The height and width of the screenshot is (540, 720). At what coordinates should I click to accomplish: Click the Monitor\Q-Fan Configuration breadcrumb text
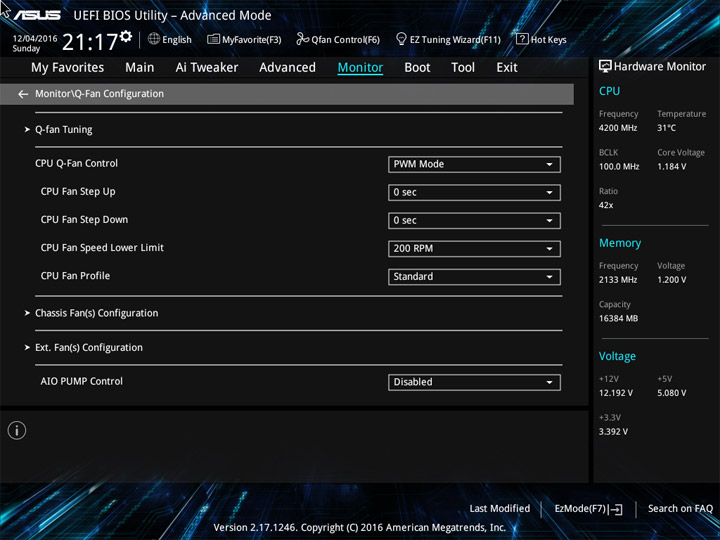click(x=100, y=94)
